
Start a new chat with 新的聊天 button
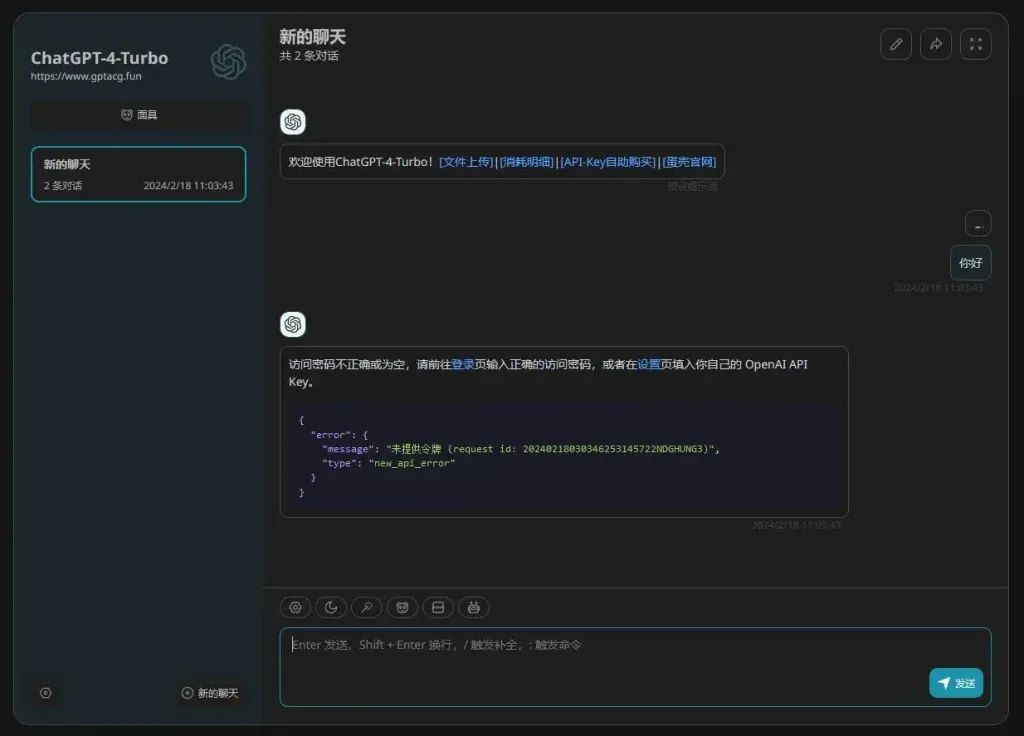coord(210,693)
